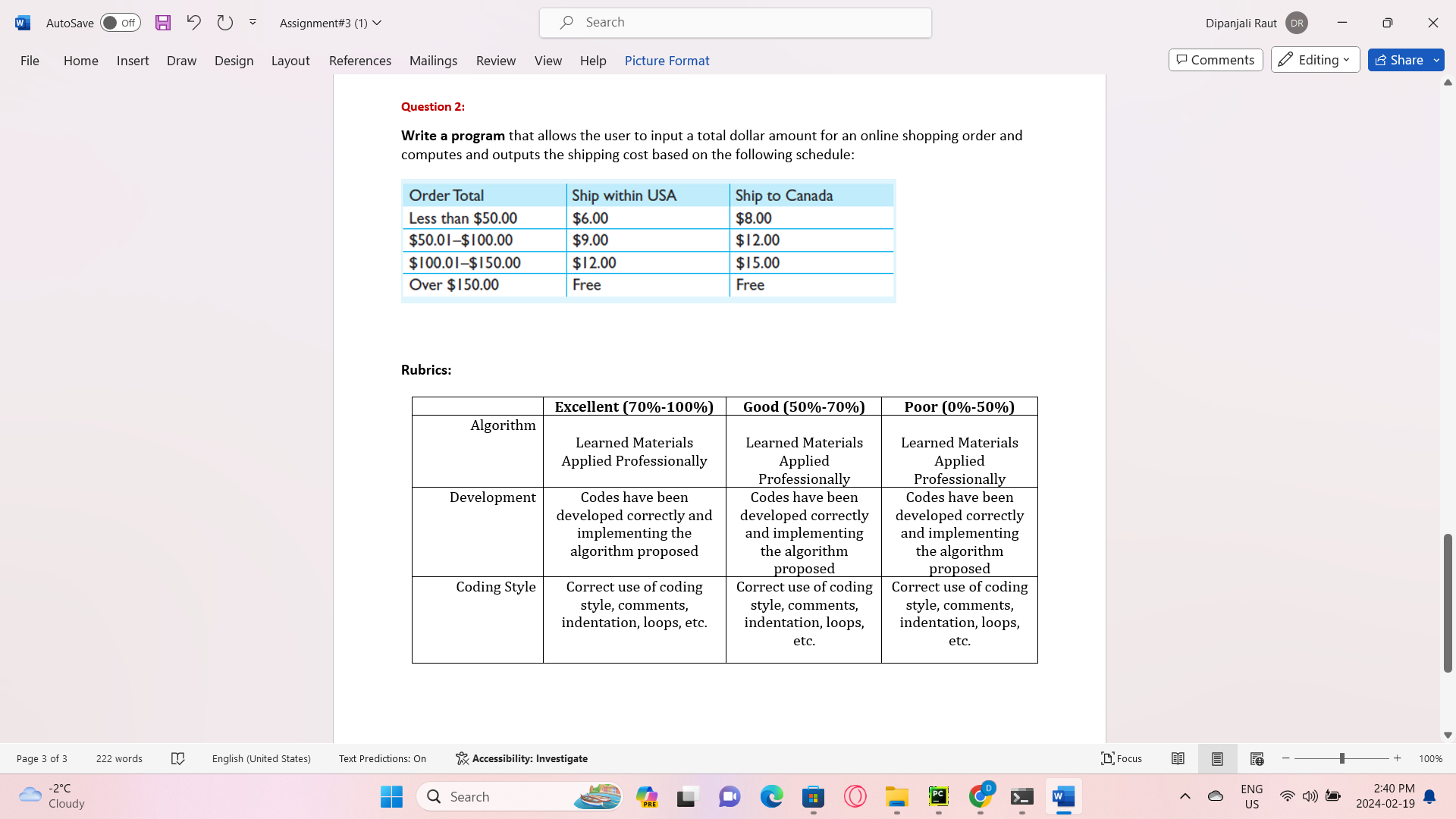The height and width of the screenshot is (819, 1456).
Task: Show hidden system tray icons
Action: [x=1185, y=796]
